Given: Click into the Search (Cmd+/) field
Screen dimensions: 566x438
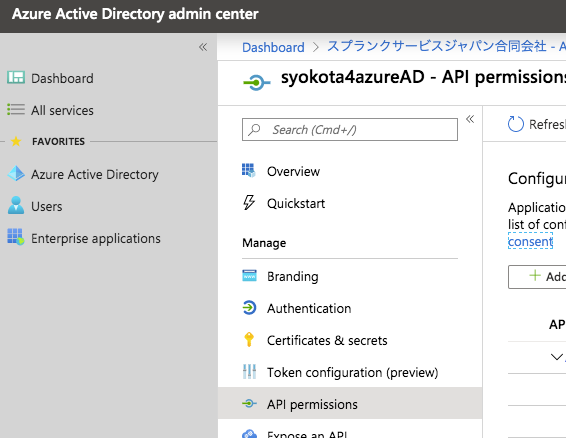Looking at the screenshot, I should (x=350, y=129).
